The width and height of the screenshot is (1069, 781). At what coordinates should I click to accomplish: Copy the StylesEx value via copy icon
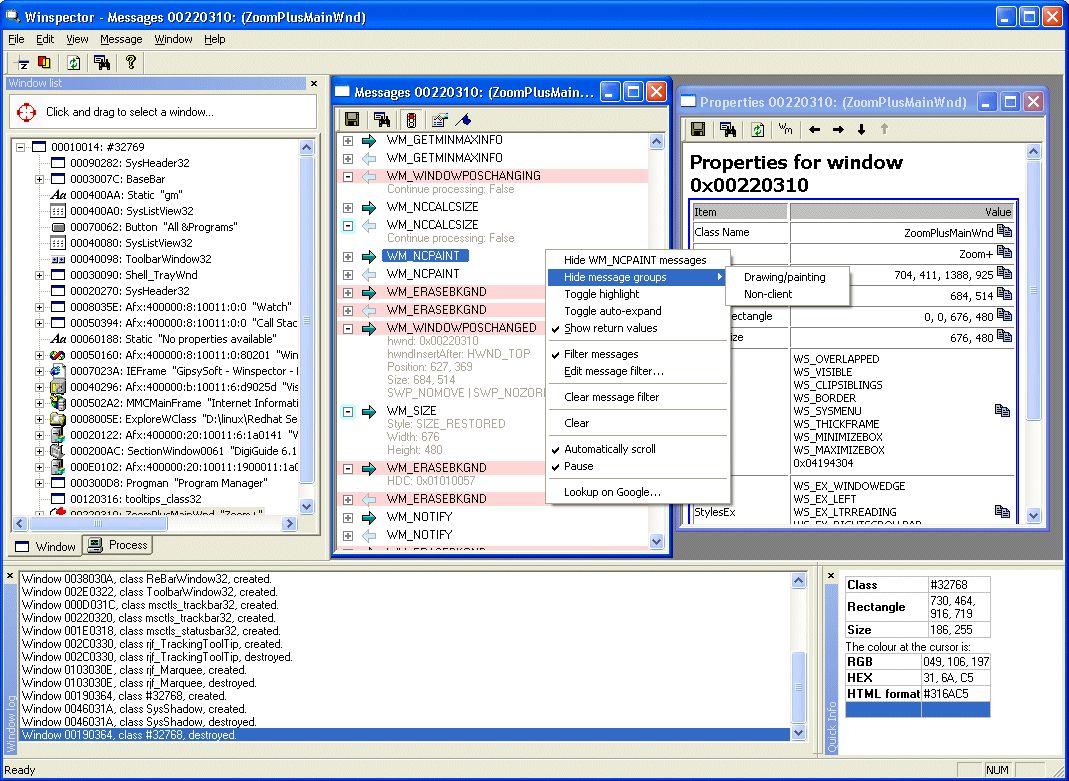pos(1002,511)
